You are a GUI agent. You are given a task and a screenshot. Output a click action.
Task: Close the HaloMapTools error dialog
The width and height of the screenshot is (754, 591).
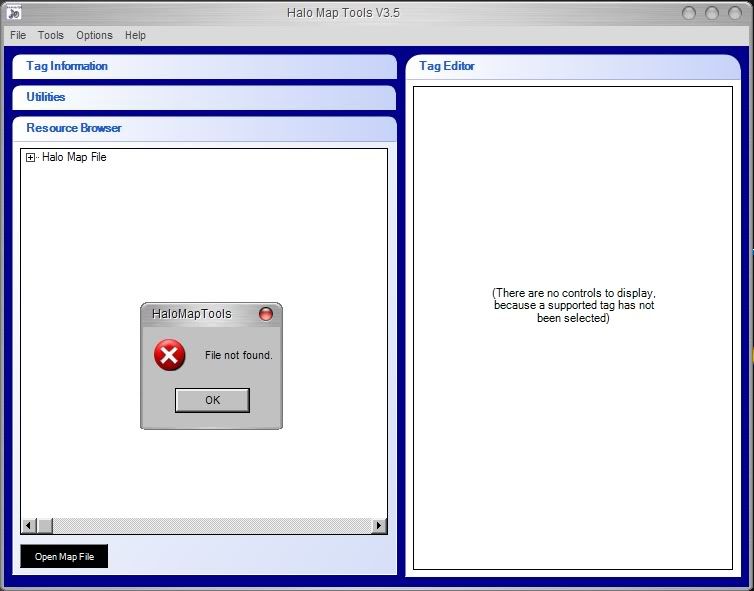click(265, 314)
